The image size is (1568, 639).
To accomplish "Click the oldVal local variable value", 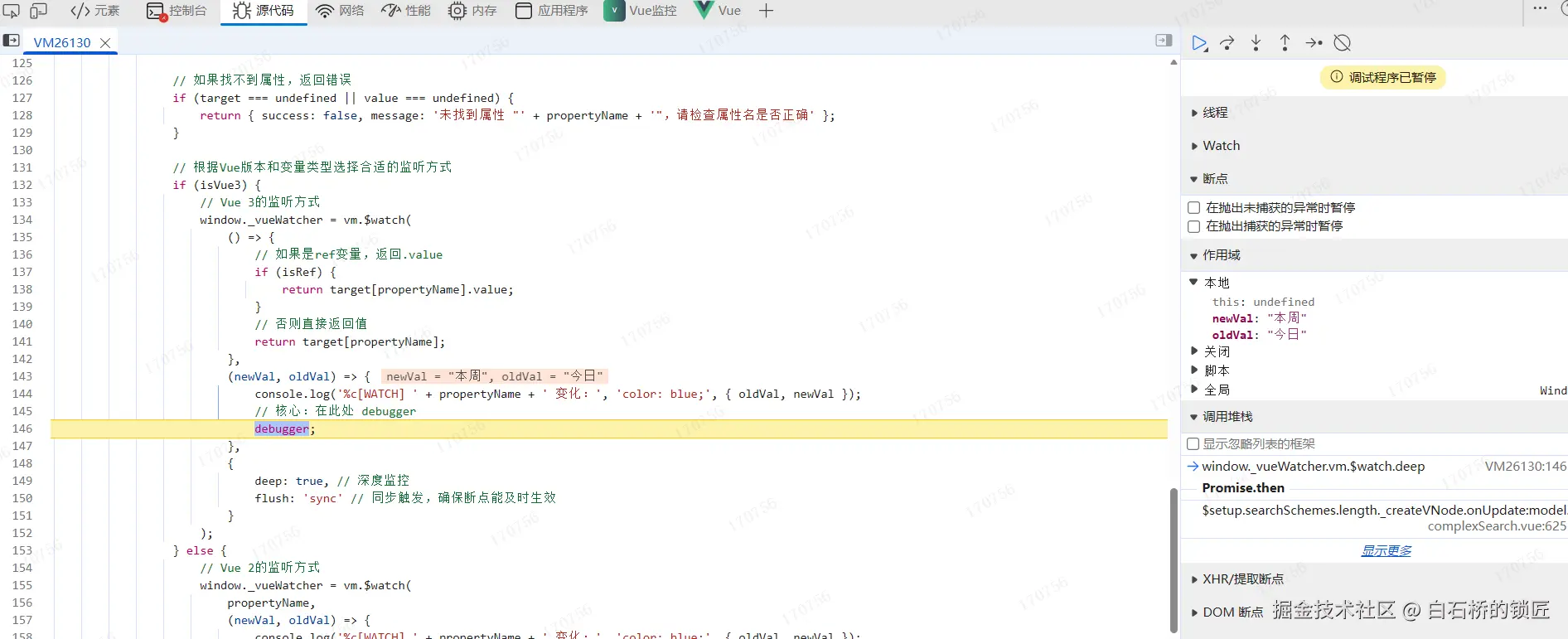I will [x=1286, y=335].
